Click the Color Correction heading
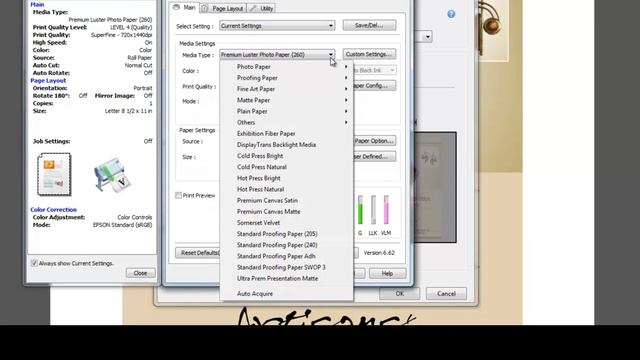The height and width of the screenshot is (360, 640). tap(53, 209)
